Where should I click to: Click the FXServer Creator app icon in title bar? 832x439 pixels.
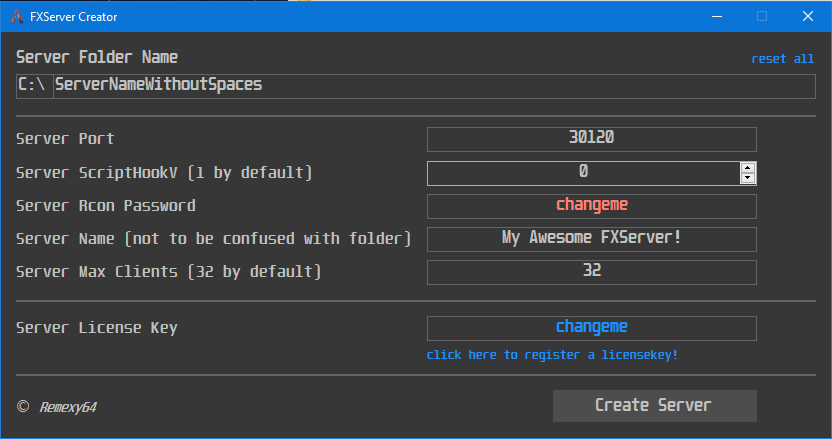click(17, 16)
